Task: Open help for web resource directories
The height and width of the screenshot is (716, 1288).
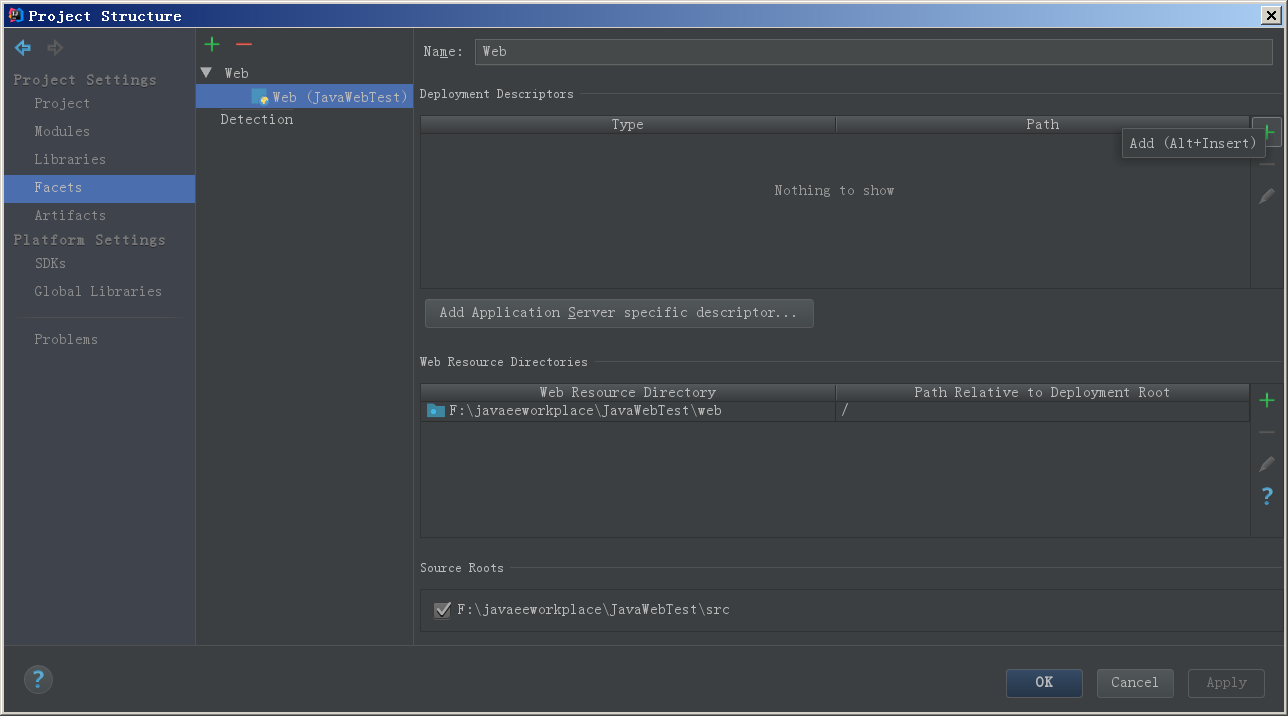Action: pyautogui.click(x=1267, y=496)
